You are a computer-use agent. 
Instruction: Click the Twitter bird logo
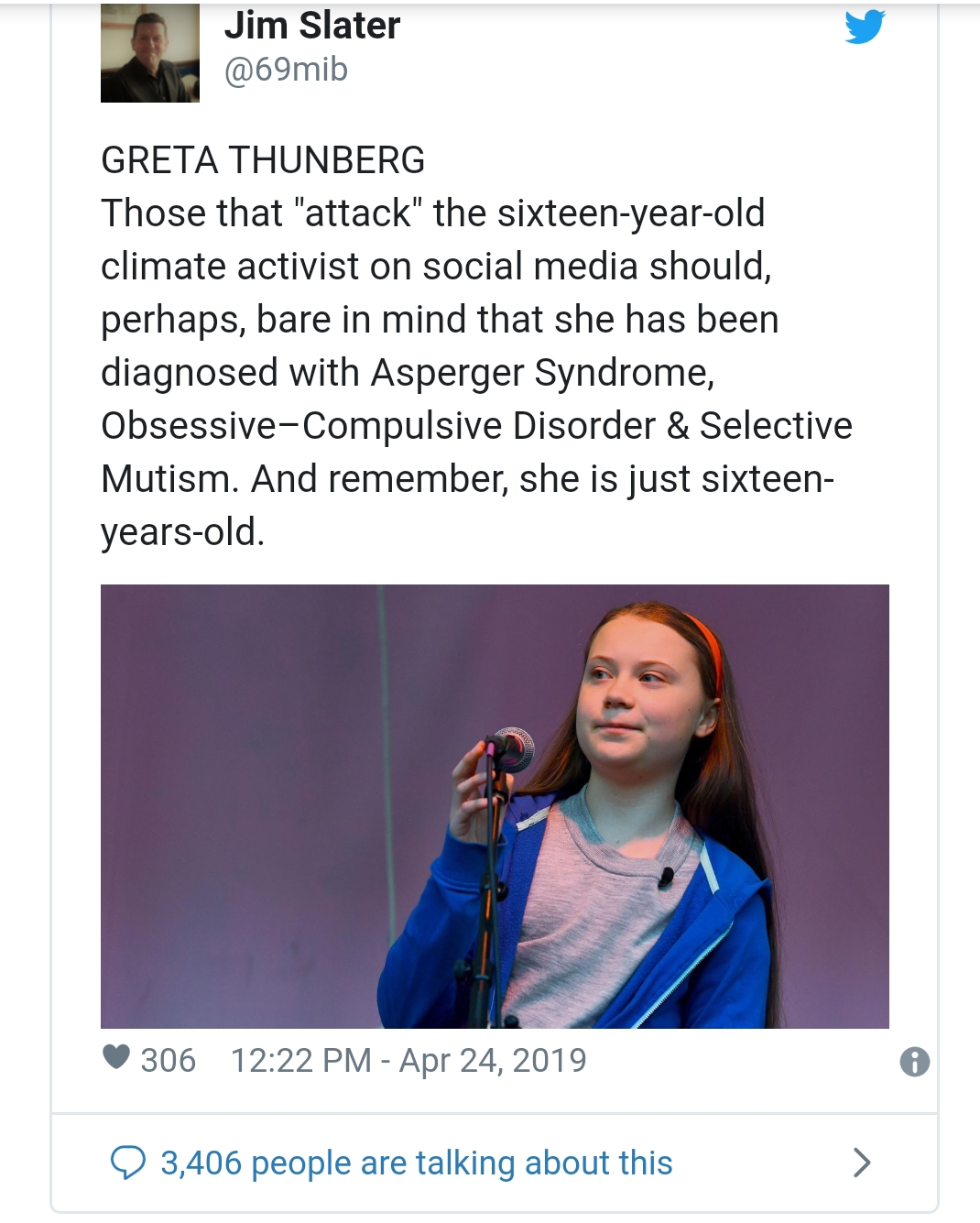(x=865, y=27)
